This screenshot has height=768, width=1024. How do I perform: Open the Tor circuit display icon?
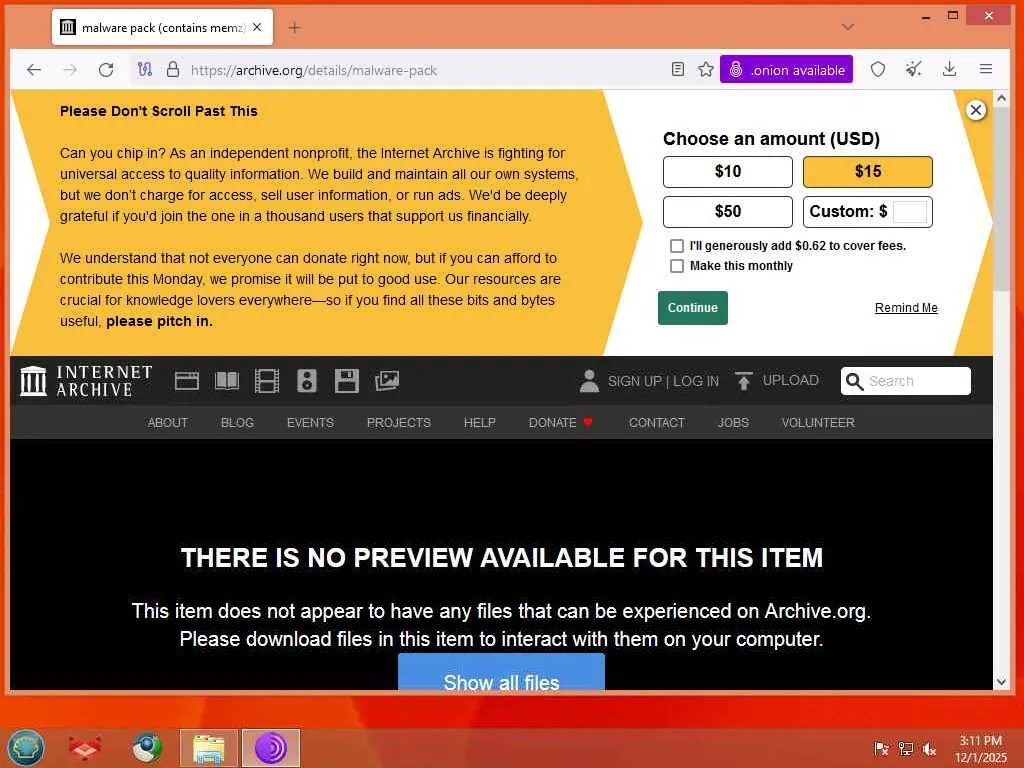144,69
